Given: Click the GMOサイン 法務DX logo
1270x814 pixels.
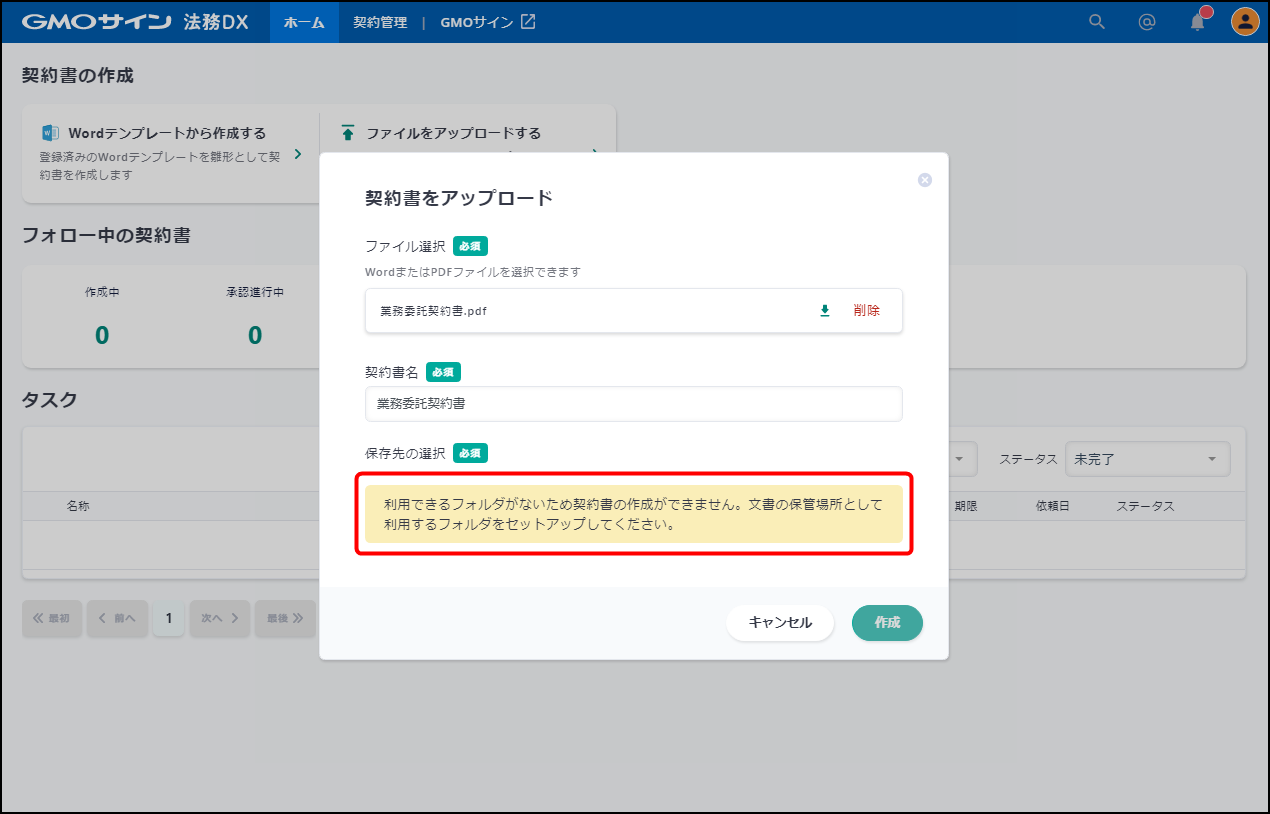Looking at the screenshot, I should (x=135, y=22).
